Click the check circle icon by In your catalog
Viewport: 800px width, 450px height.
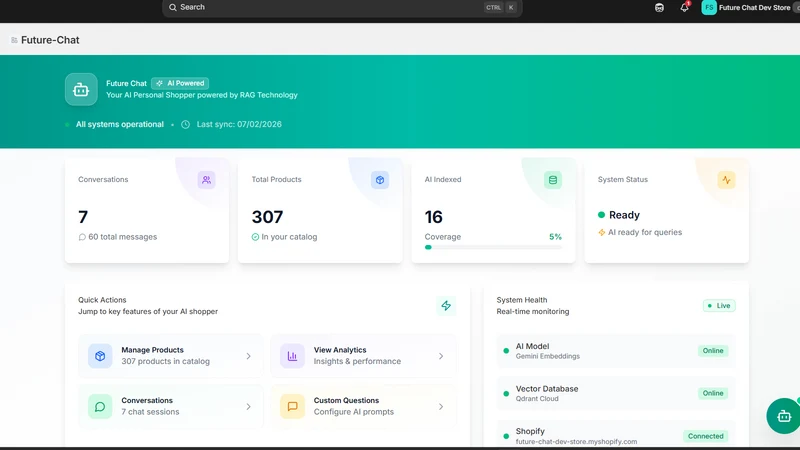coord(255,237)
